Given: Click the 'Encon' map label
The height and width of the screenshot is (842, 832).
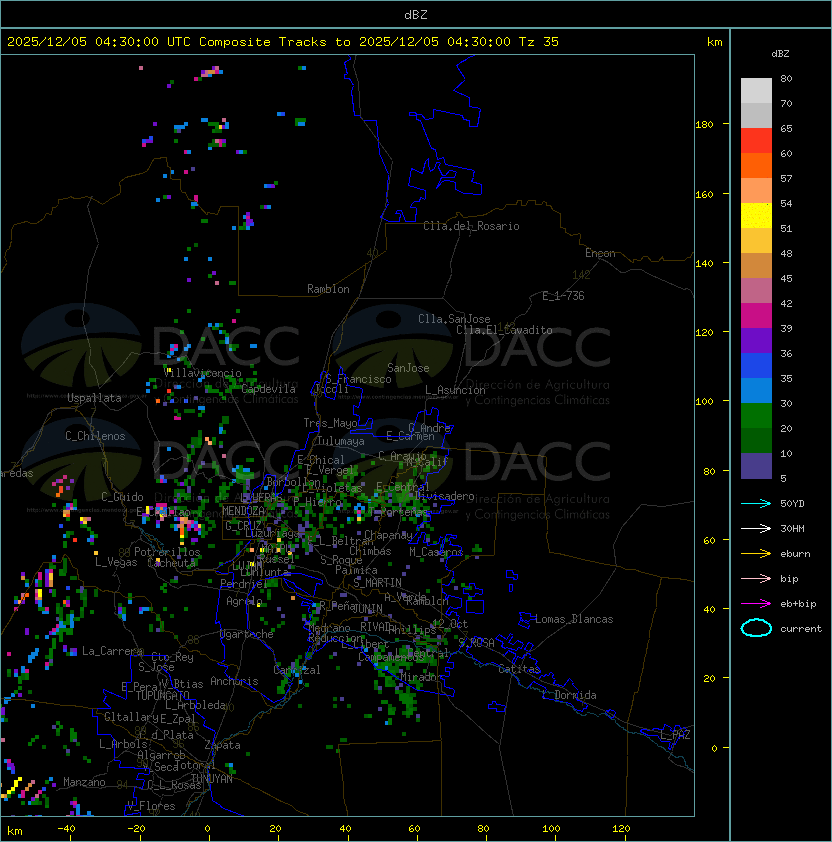Looking at the screenshot, I should 600,253.
